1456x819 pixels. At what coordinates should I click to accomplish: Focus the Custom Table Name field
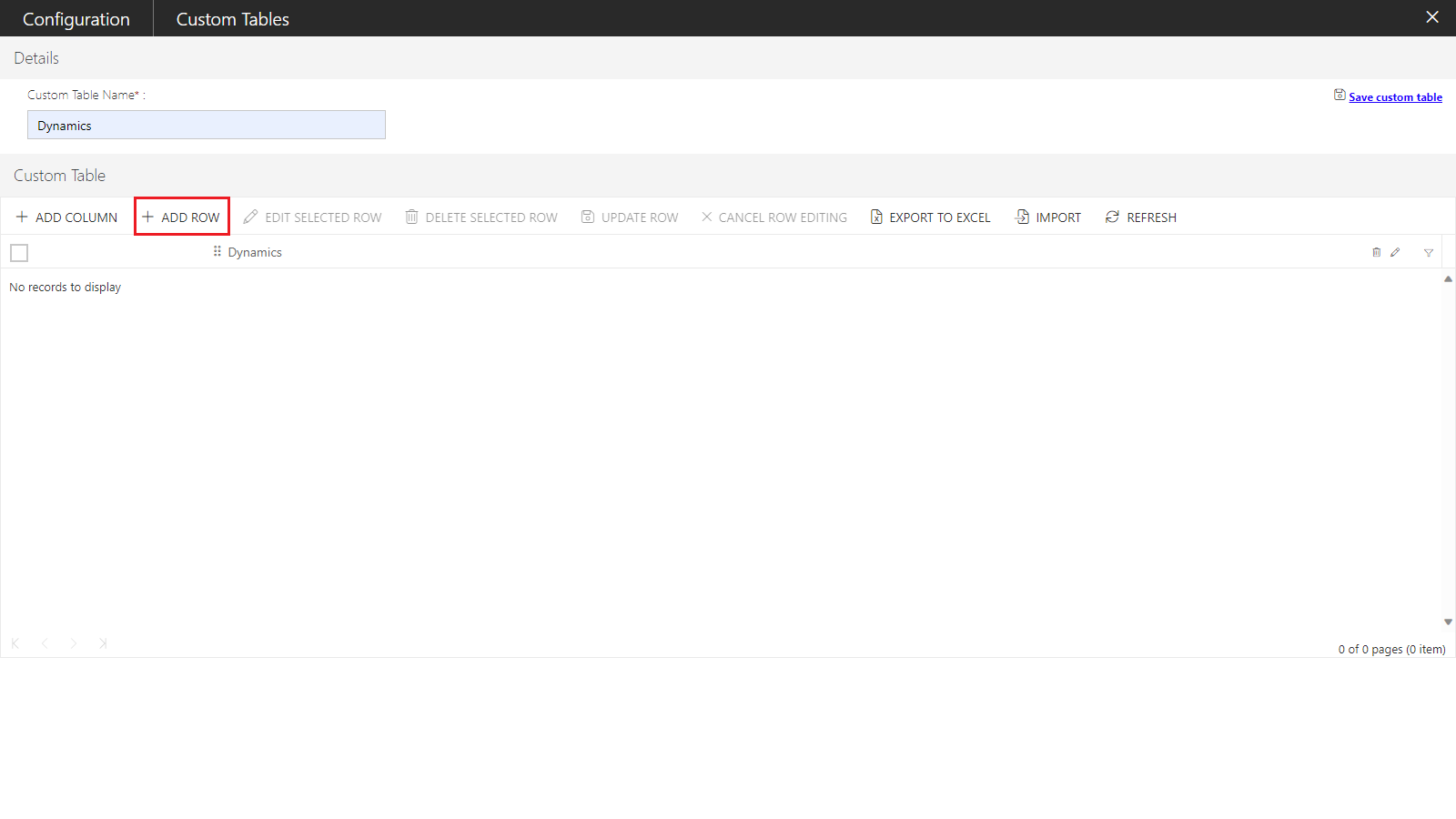(x=207, y=126)
